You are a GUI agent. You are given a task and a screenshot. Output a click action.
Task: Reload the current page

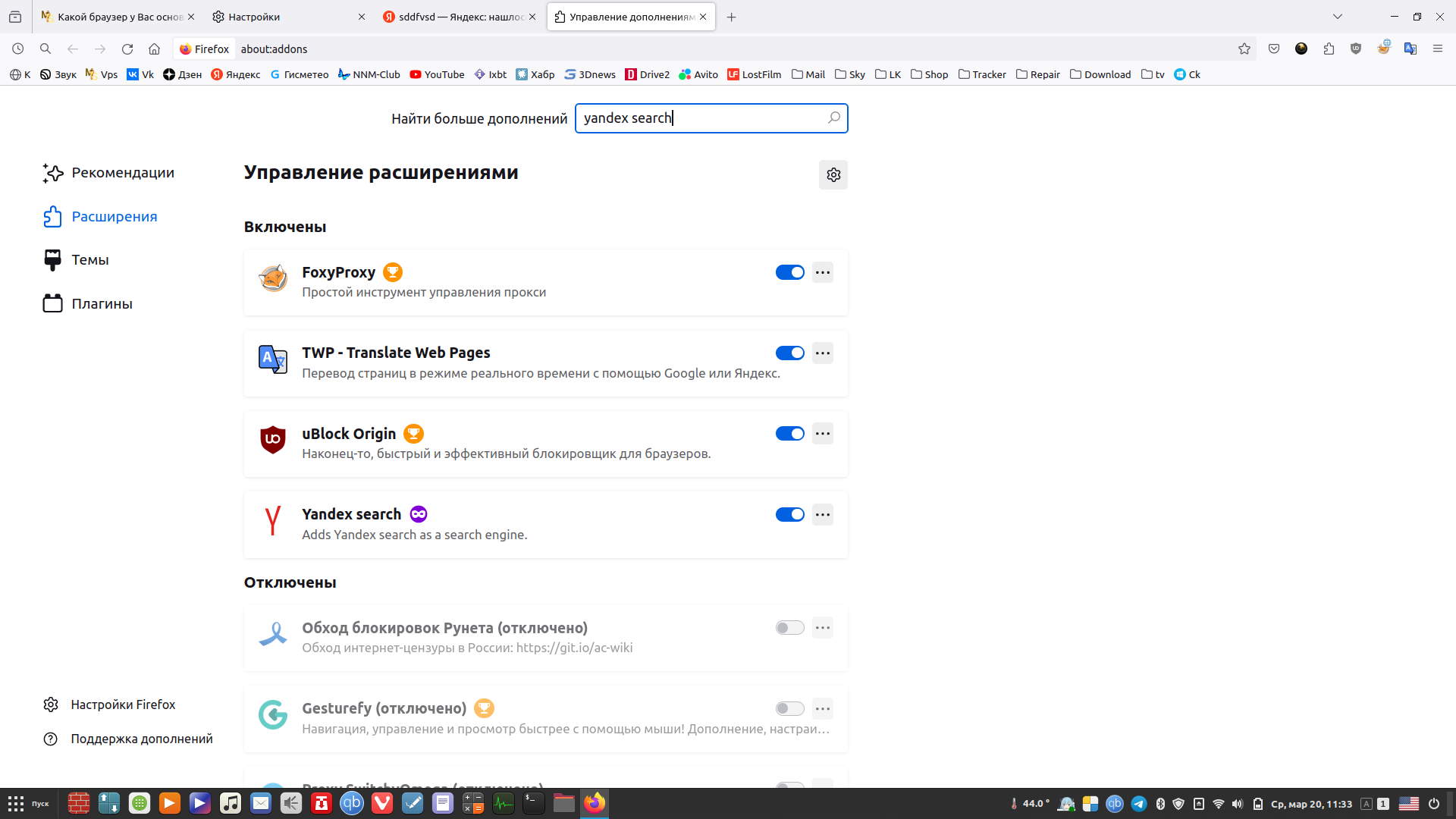tap(127, 49)
